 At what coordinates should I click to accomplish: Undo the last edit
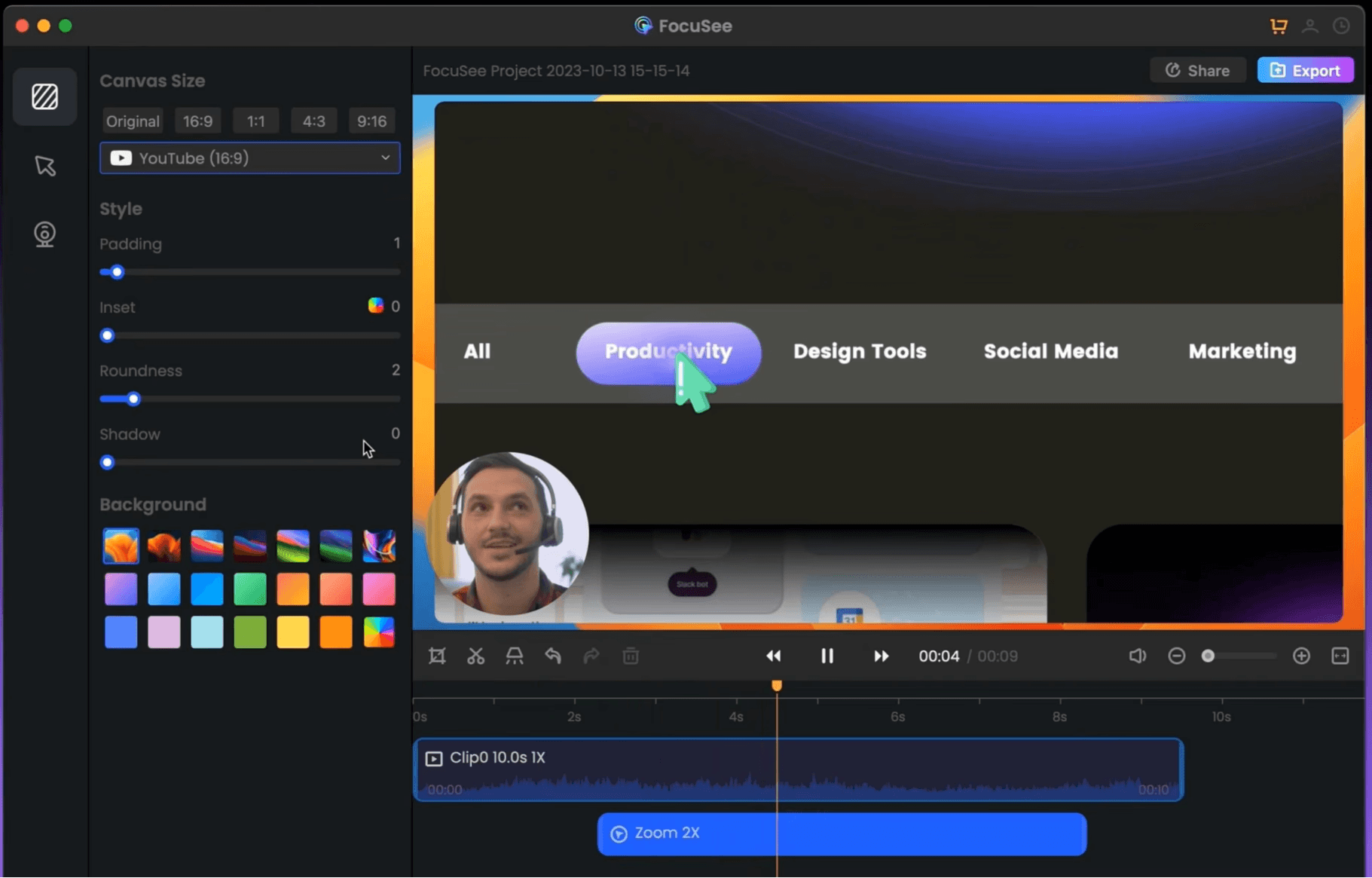[553, 656]
